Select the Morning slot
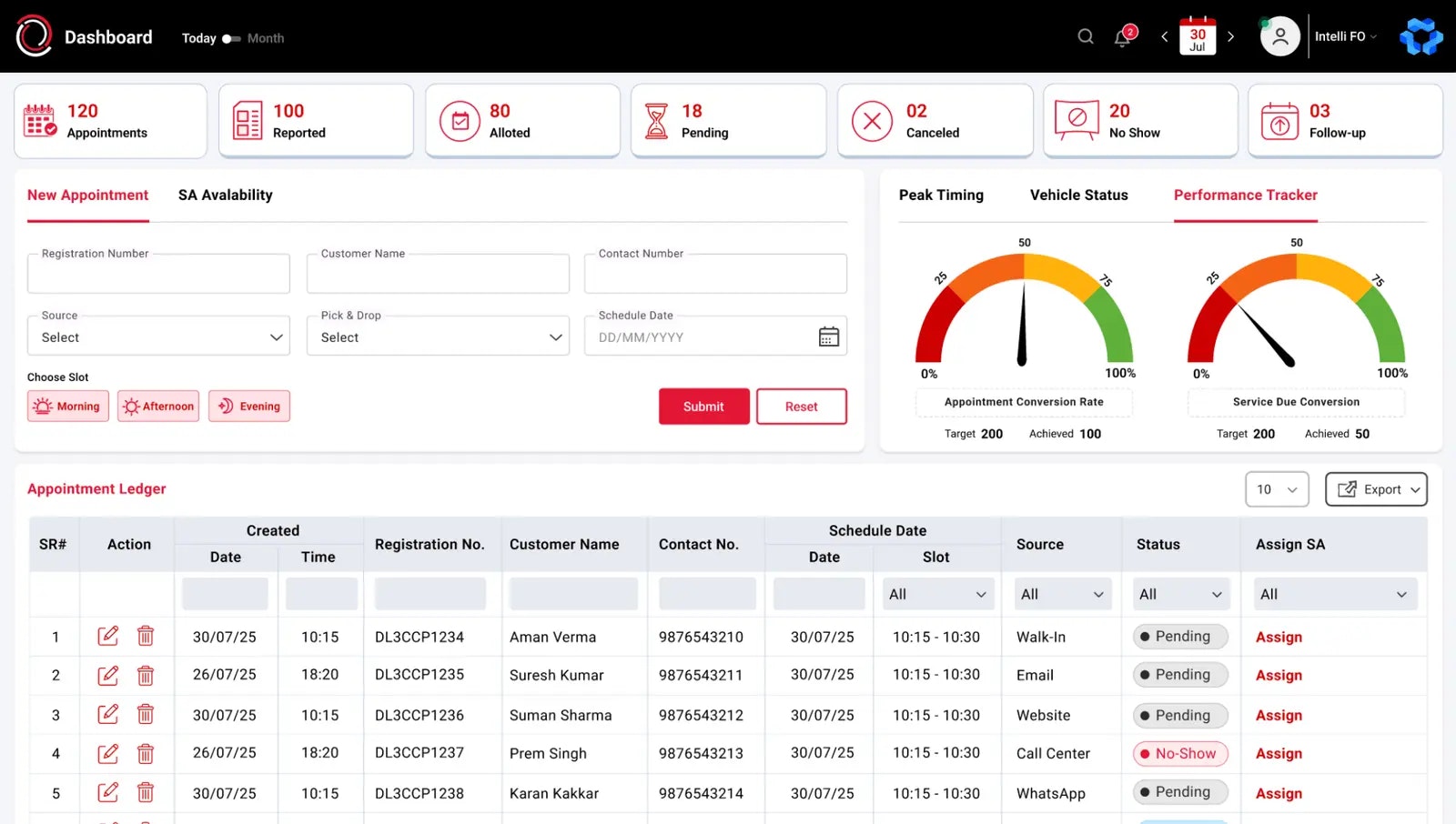The width and height of the screenshot is (1456, 824). click(67, 406)
